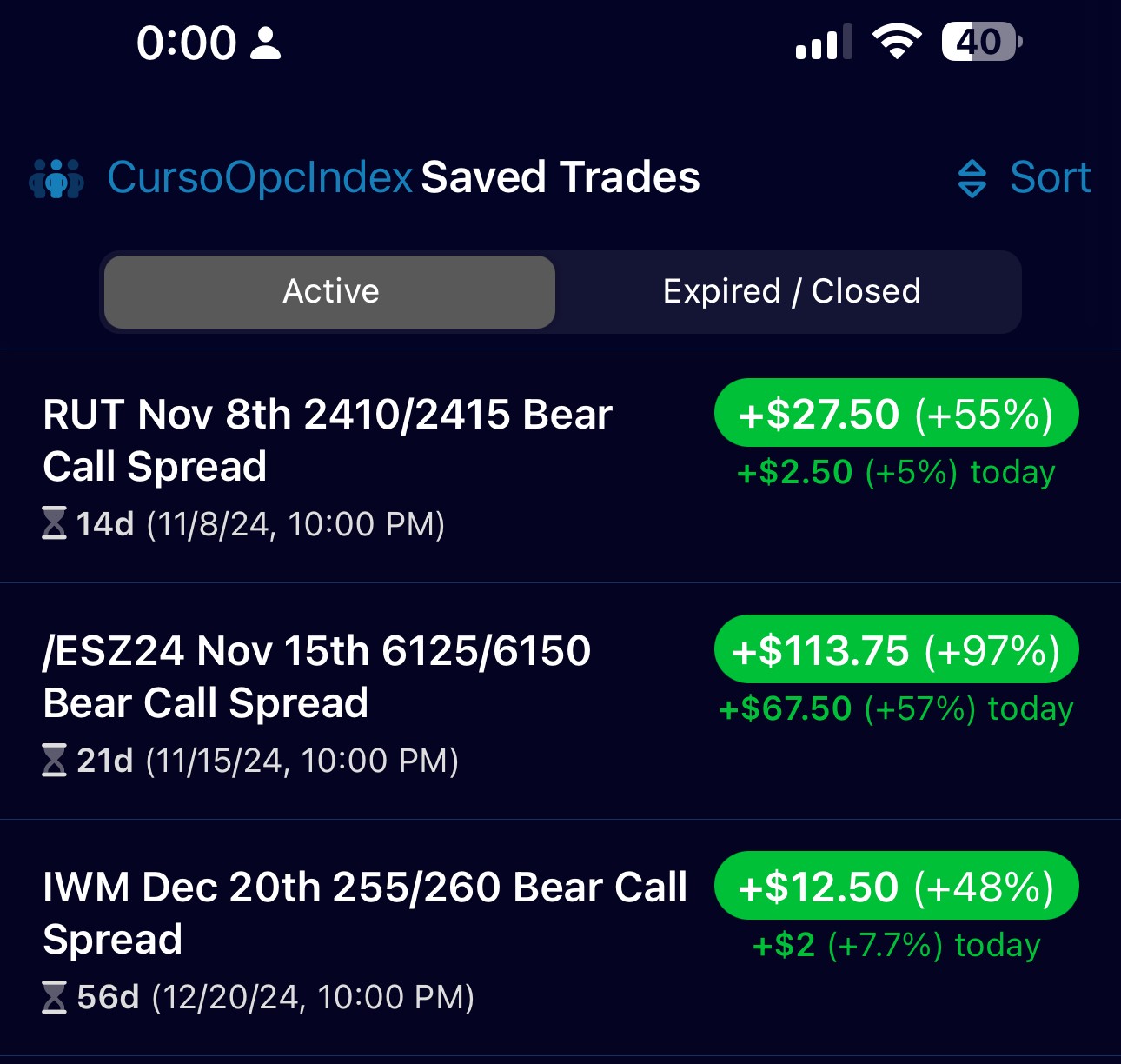
Task: Switch to the Expired / Closed tab
Action: (791, 291)
